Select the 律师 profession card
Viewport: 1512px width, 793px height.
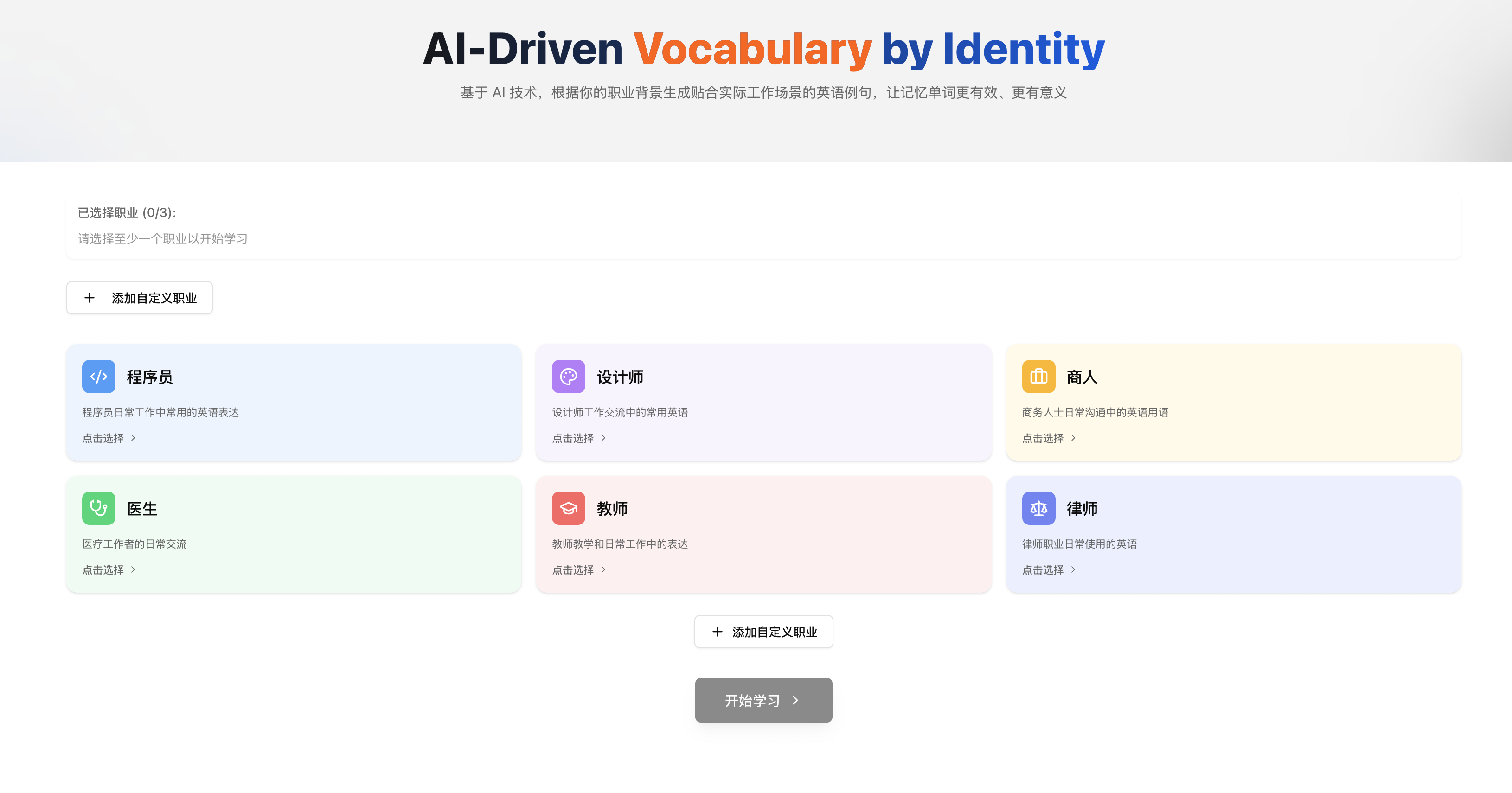[x=1233, y=534]
